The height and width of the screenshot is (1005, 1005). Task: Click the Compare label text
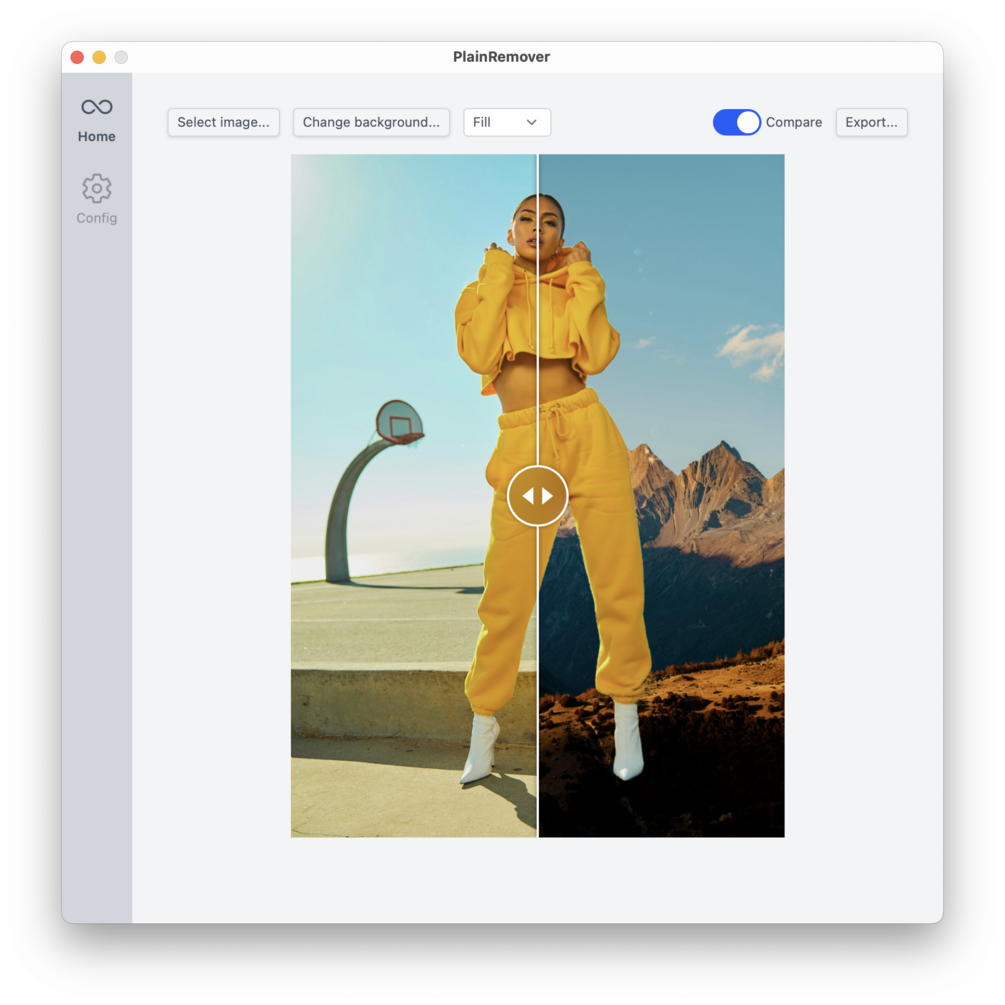point(793,122)
